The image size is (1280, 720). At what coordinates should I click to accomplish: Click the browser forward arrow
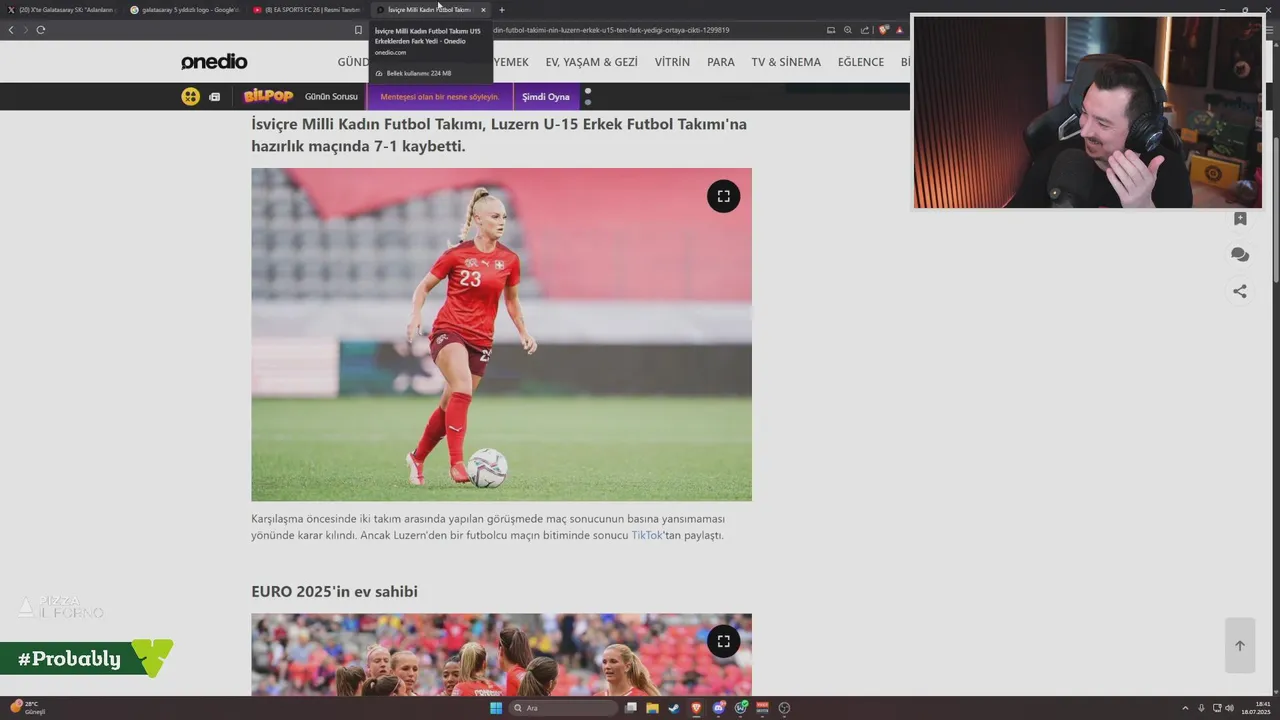pos(26,30)
